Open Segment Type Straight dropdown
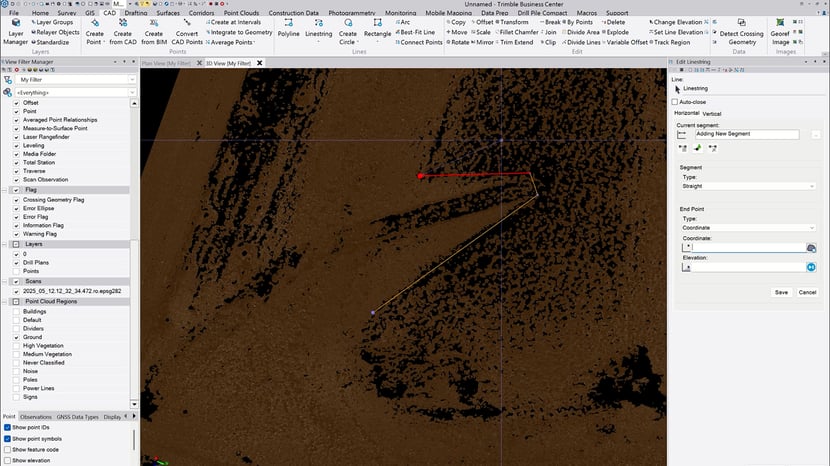Image resolution: width=830 pixels, height=466 pixels. [x=748, y=186]
